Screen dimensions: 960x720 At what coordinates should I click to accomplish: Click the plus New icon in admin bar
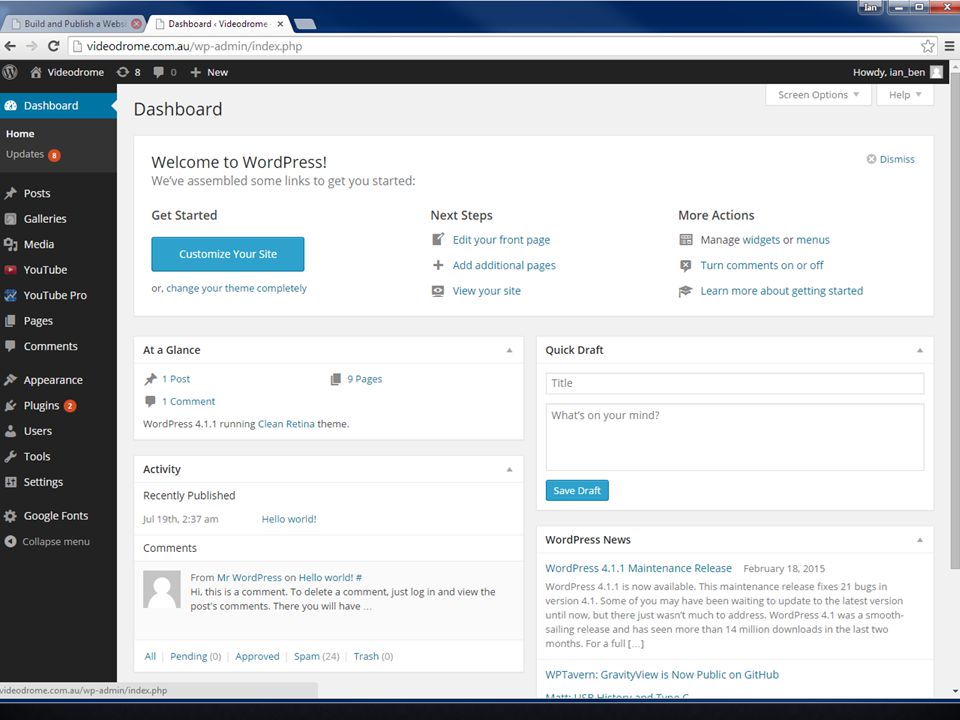pyautogui.click(x=195, y=72)
